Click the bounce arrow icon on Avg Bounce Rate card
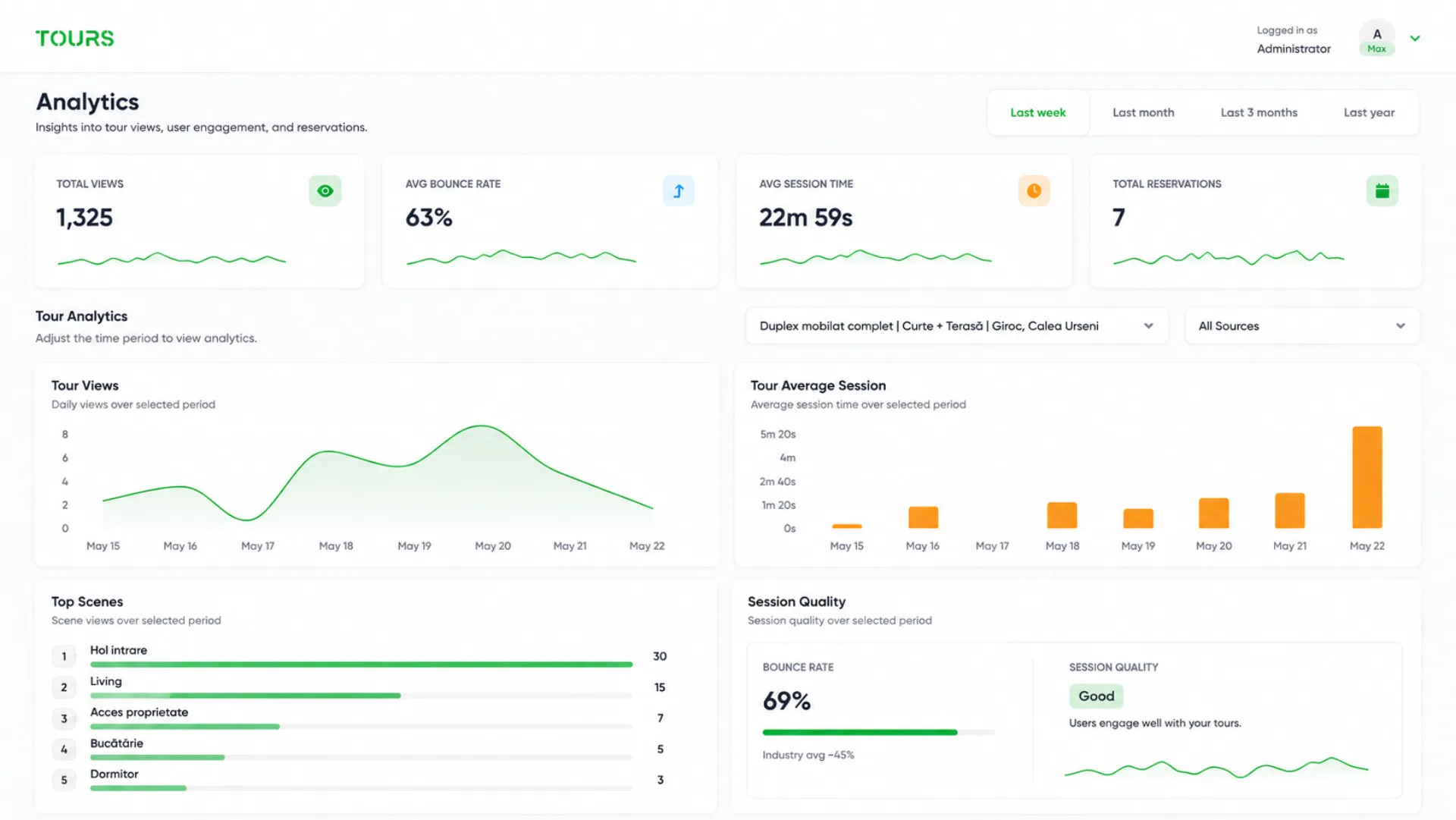This screenshot has width=1456, height=820. [678, 191]
